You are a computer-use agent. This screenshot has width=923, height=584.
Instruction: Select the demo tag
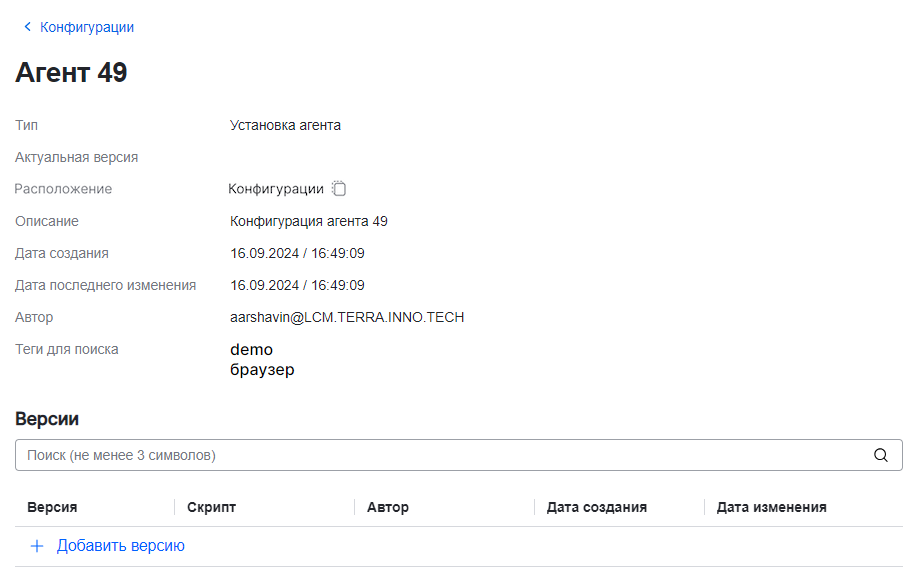click(252, 349)
